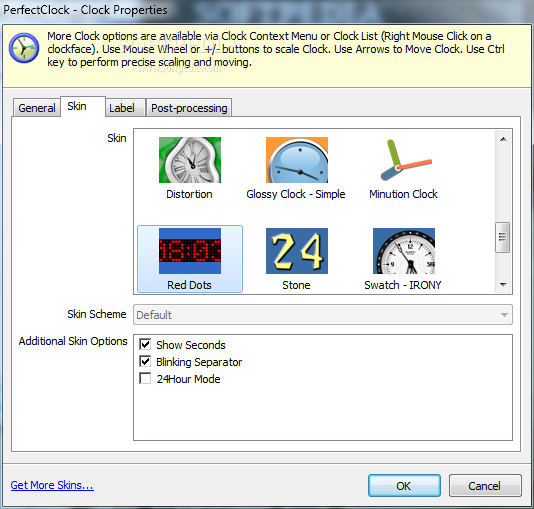Click the 'Glossy Clock - Simple' label text
Image resolution: width=534 pixels, height=509 pixels.
[296, 194]
